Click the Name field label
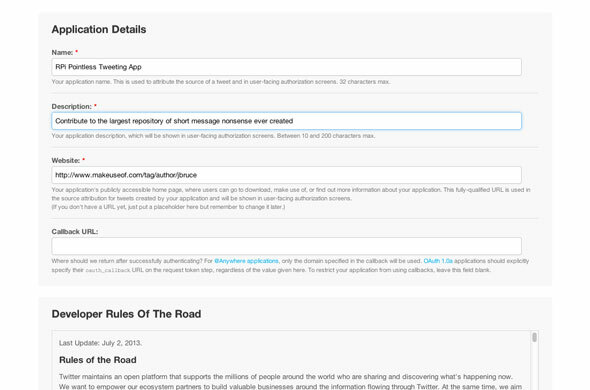Screen dimensions: 590x390 [62, 52]
